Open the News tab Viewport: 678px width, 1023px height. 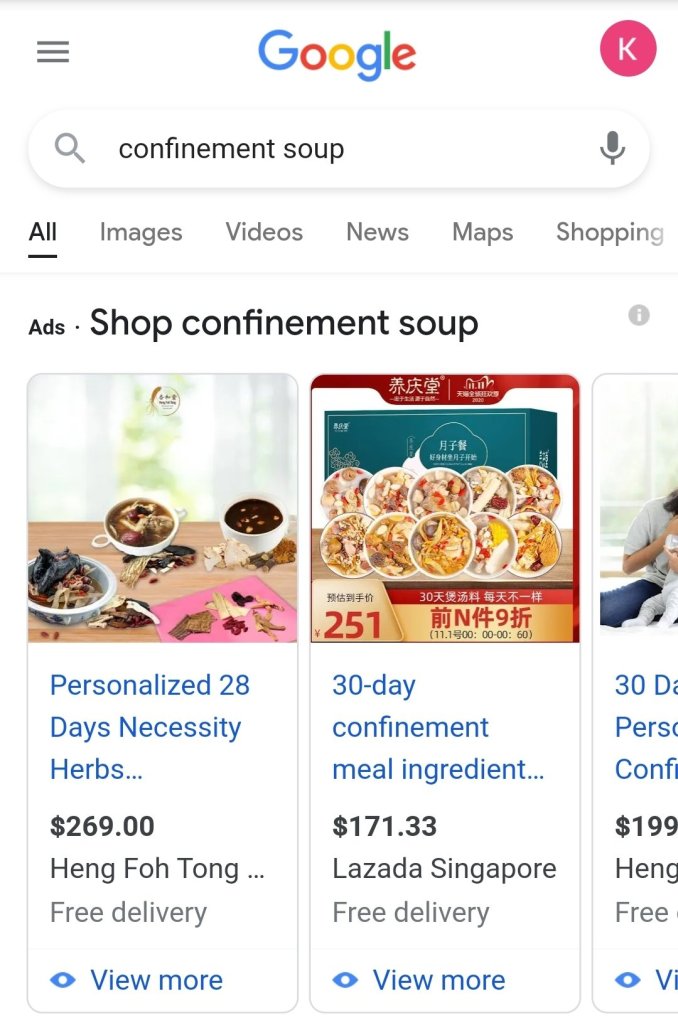tap(377, 232)
